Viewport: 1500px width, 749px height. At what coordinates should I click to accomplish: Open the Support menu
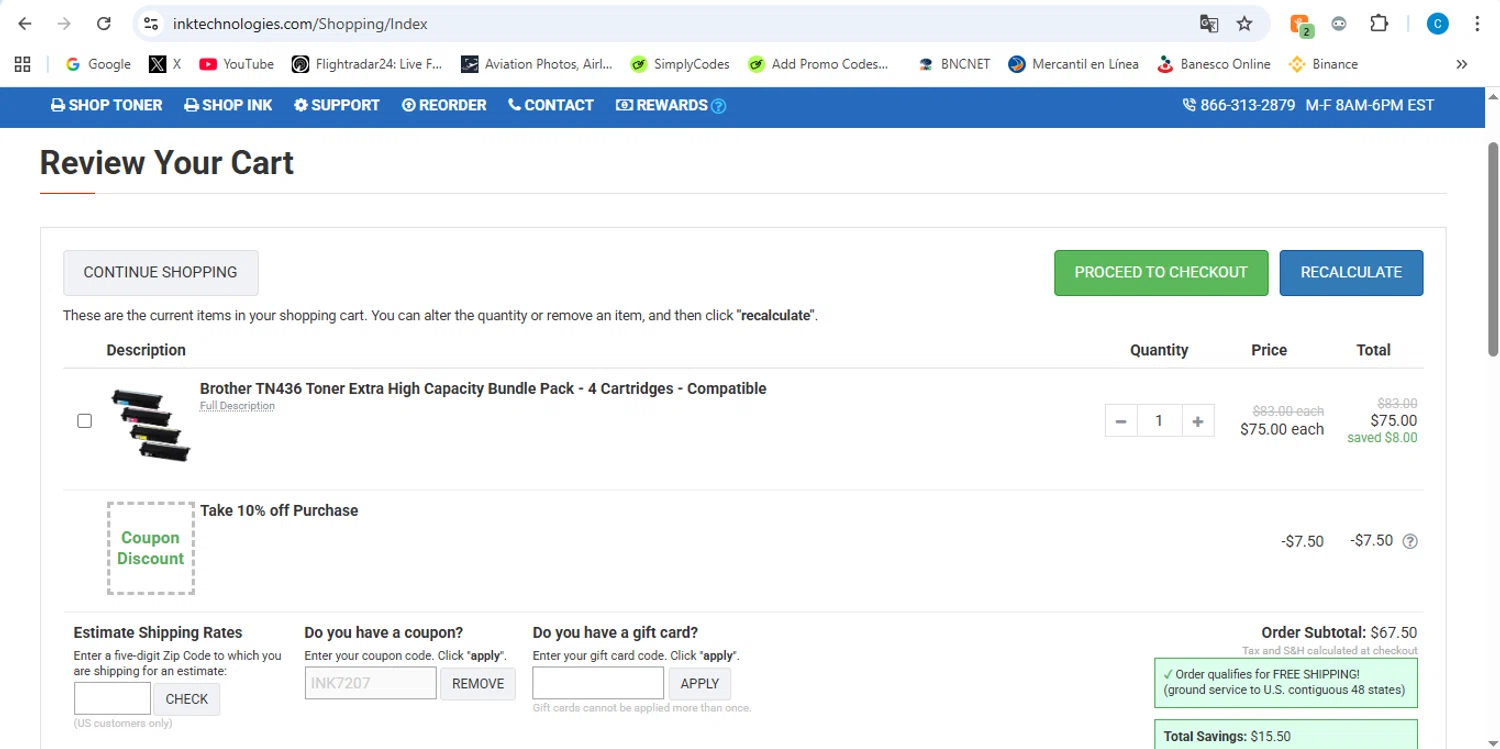[336, 105]
